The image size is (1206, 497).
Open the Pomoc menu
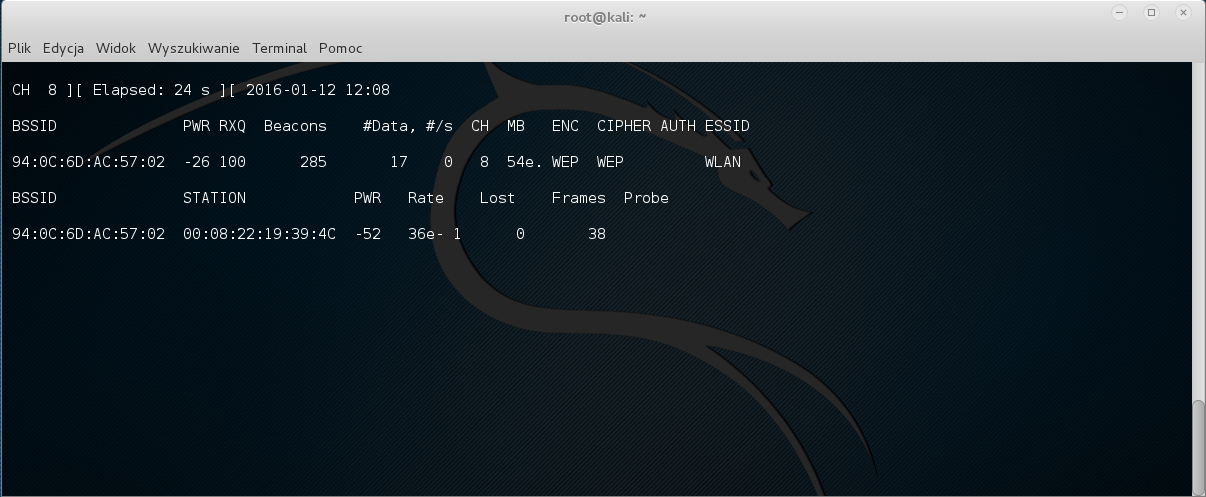click(x=340, y=48)
